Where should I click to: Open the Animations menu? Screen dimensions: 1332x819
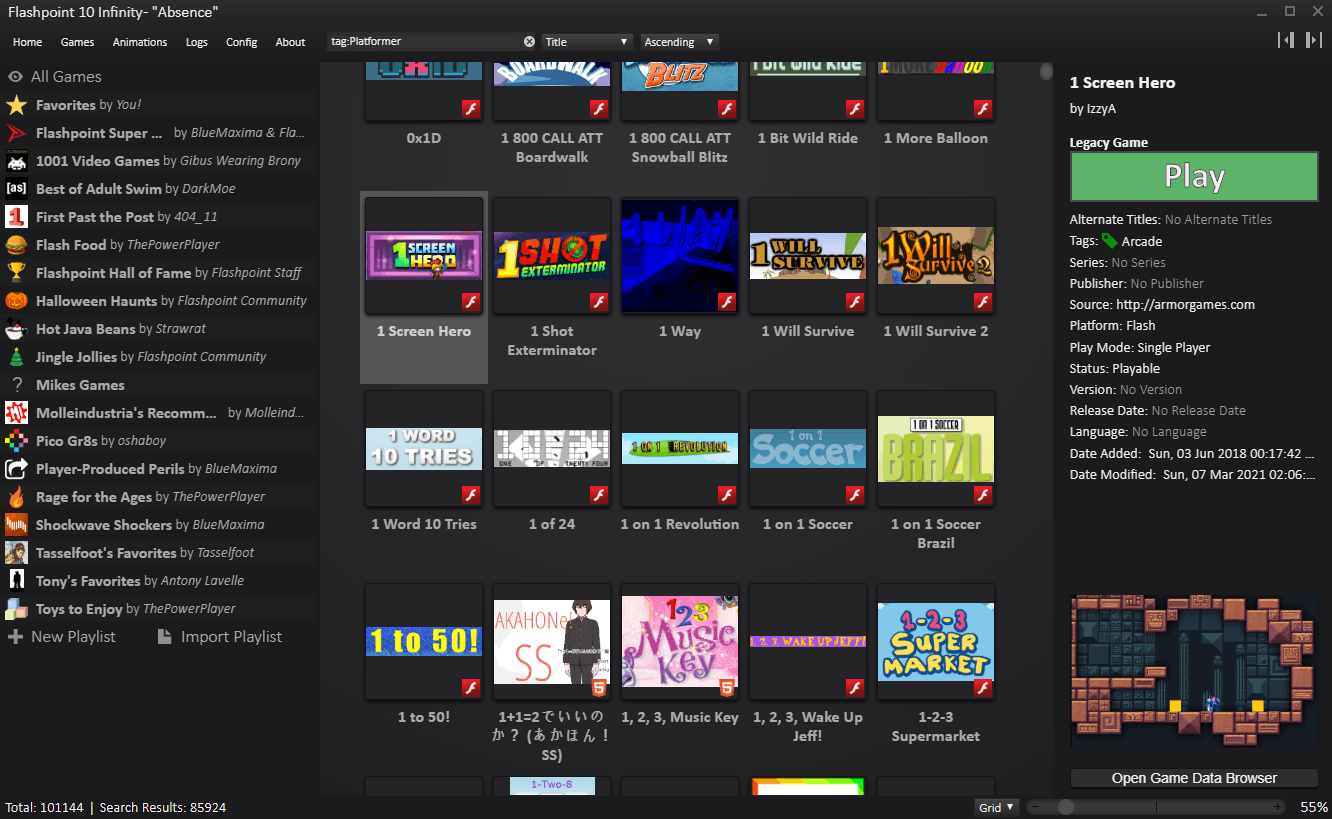tap(140, 42)
